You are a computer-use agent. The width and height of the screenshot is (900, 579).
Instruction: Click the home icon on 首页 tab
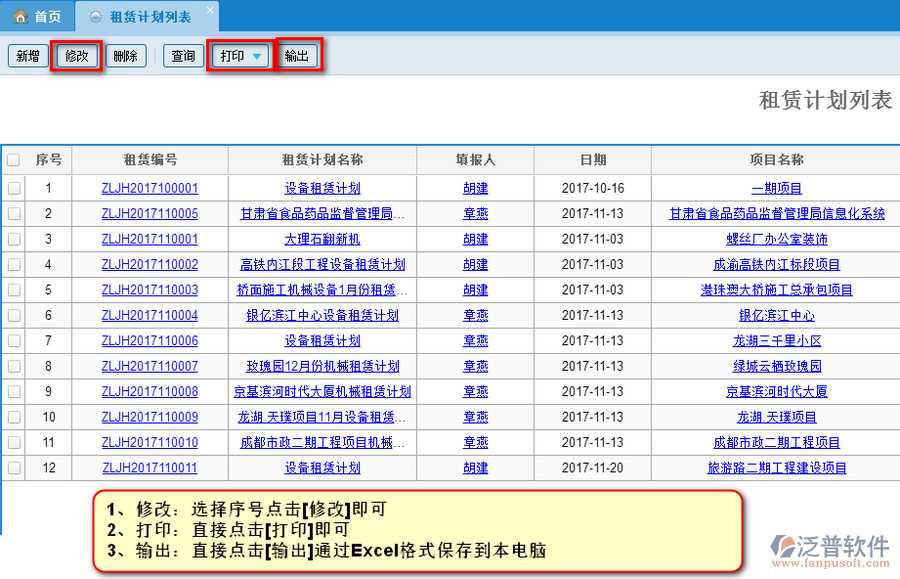click(x=20, y=17)
